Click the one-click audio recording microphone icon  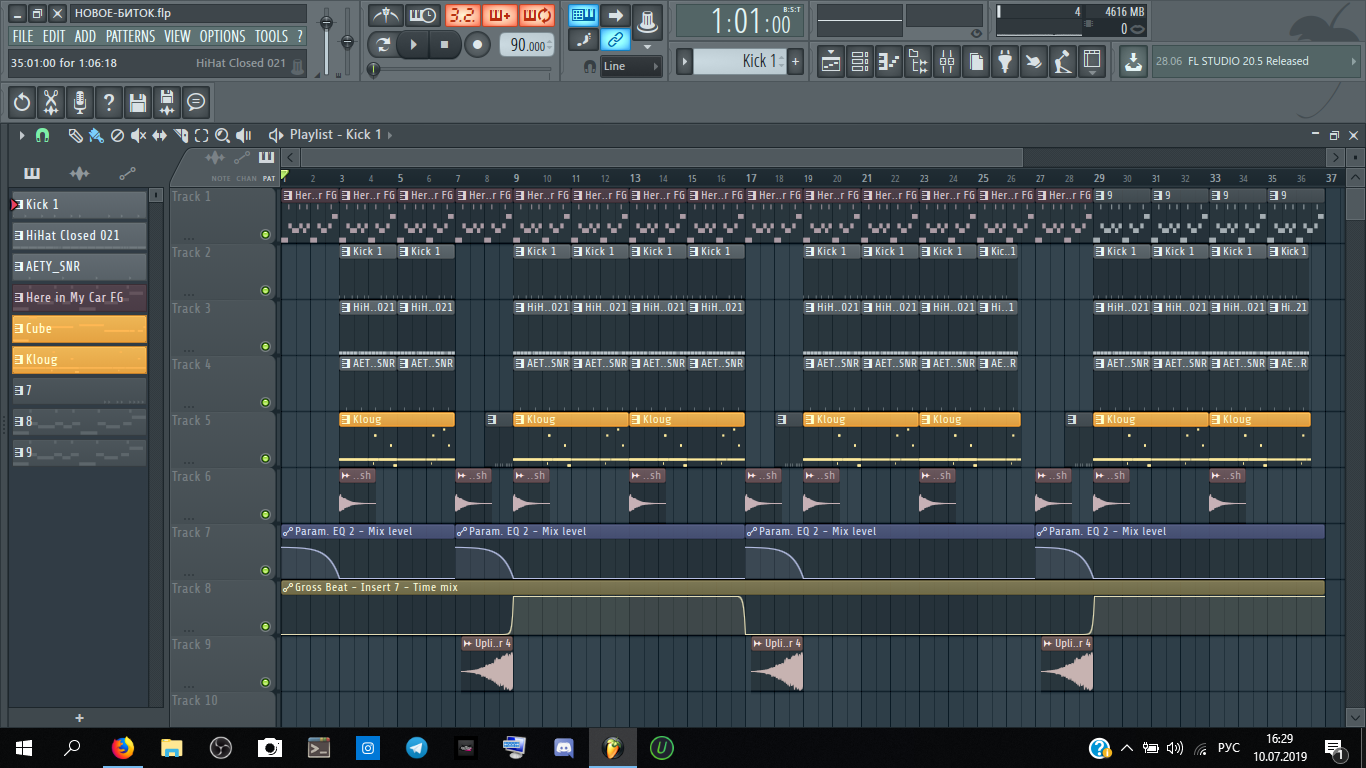point(80,102)
